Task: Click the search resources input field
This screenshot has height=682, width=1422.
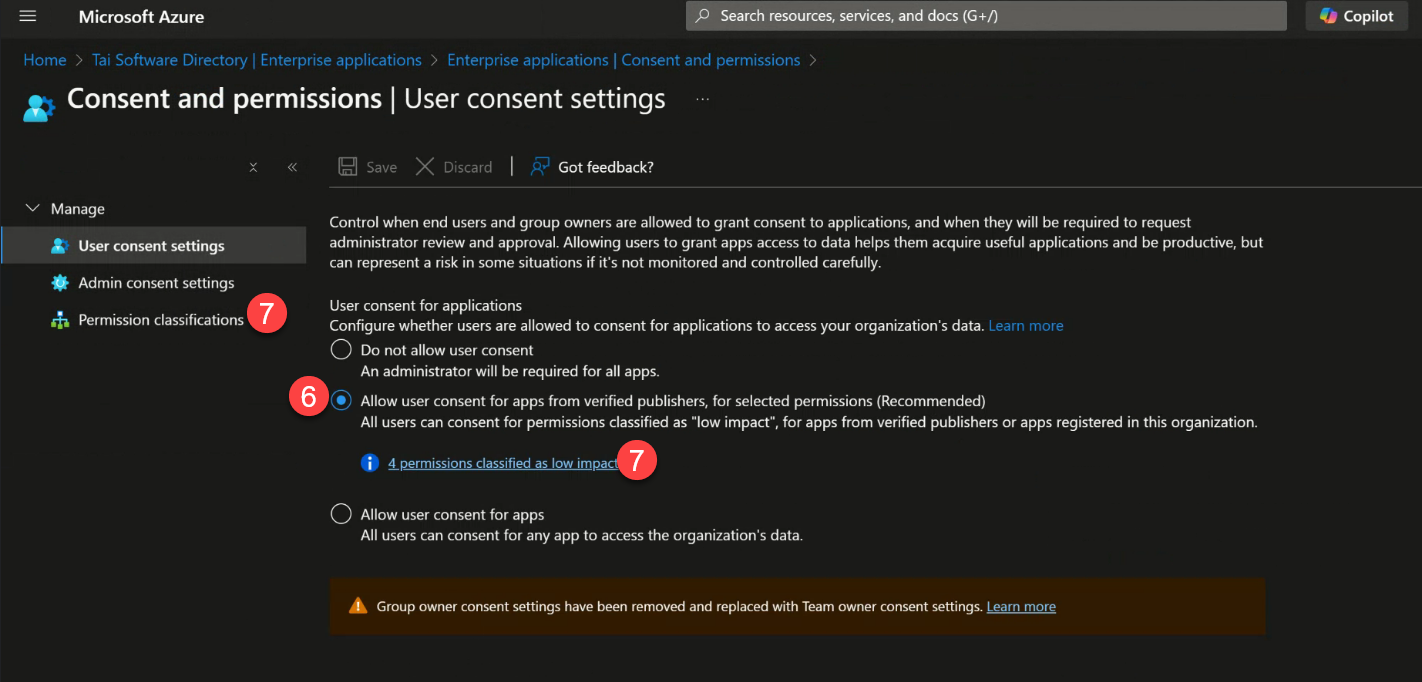Action: (985, 16)
